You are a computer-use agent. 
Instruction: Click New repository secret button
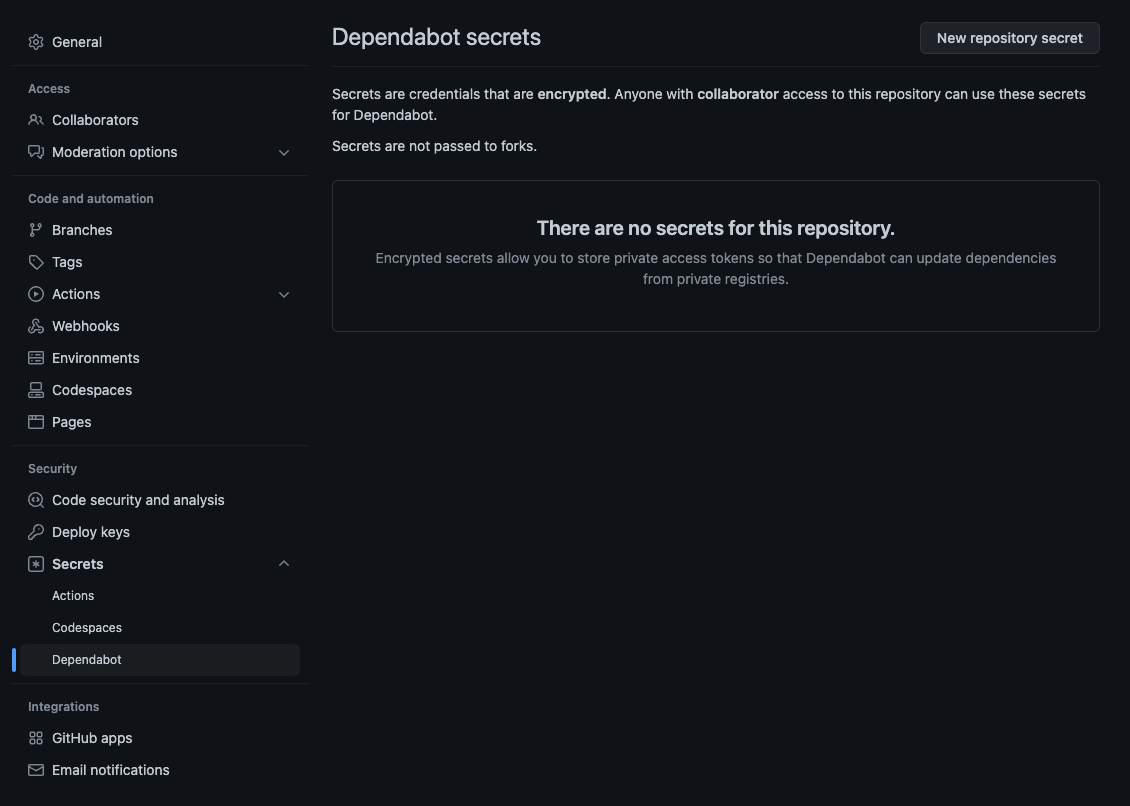[x=1010, y=38]
